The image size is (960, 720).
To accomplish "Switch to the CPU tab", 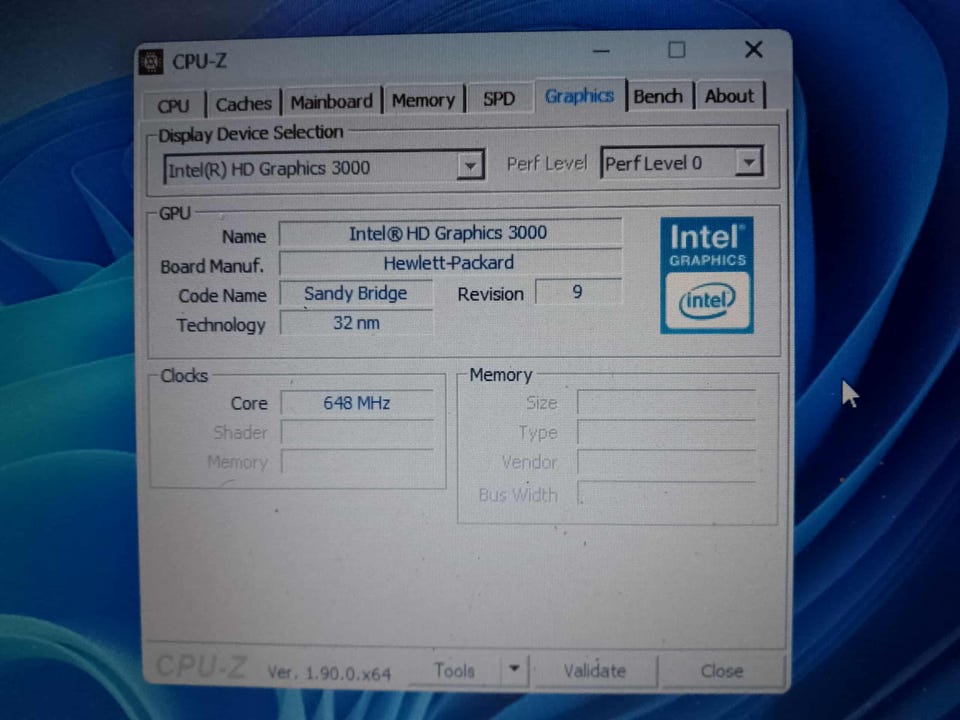I will pyautogui.click(x=173, y=105).
